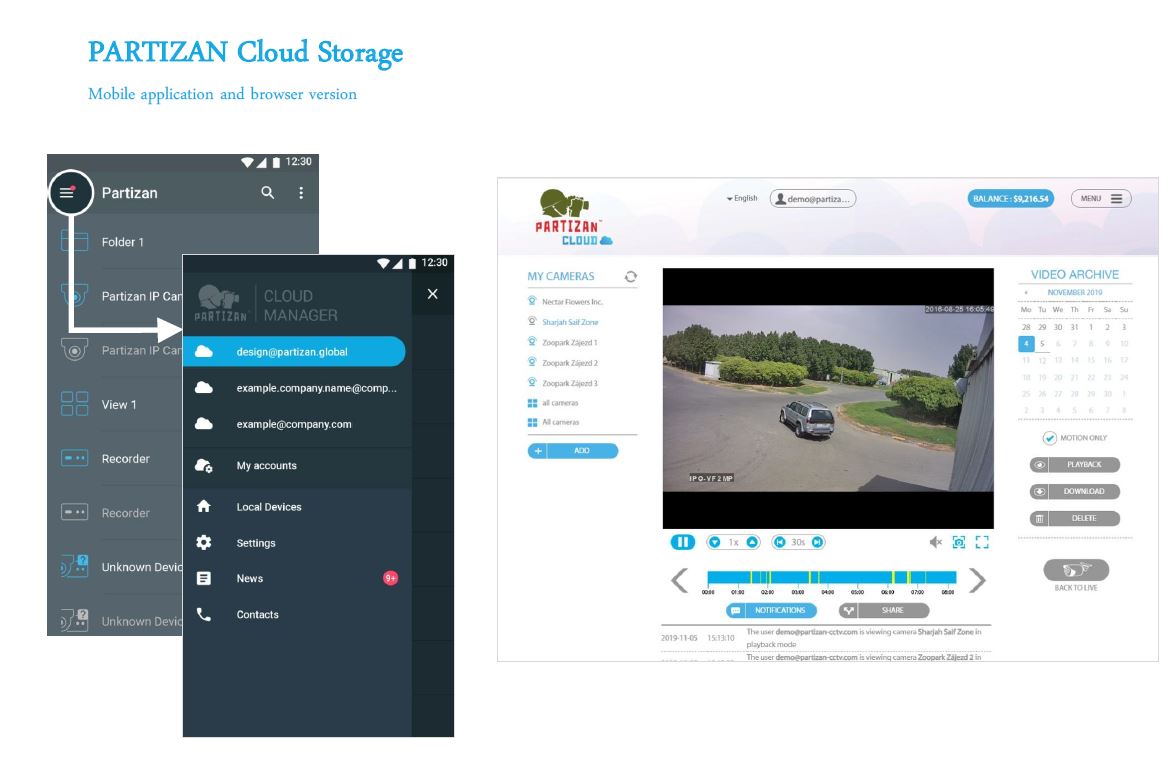The width and height of the screenshot is (1168, 774).
Task: Open Contacts in the drawer
Action: (296, 614)
